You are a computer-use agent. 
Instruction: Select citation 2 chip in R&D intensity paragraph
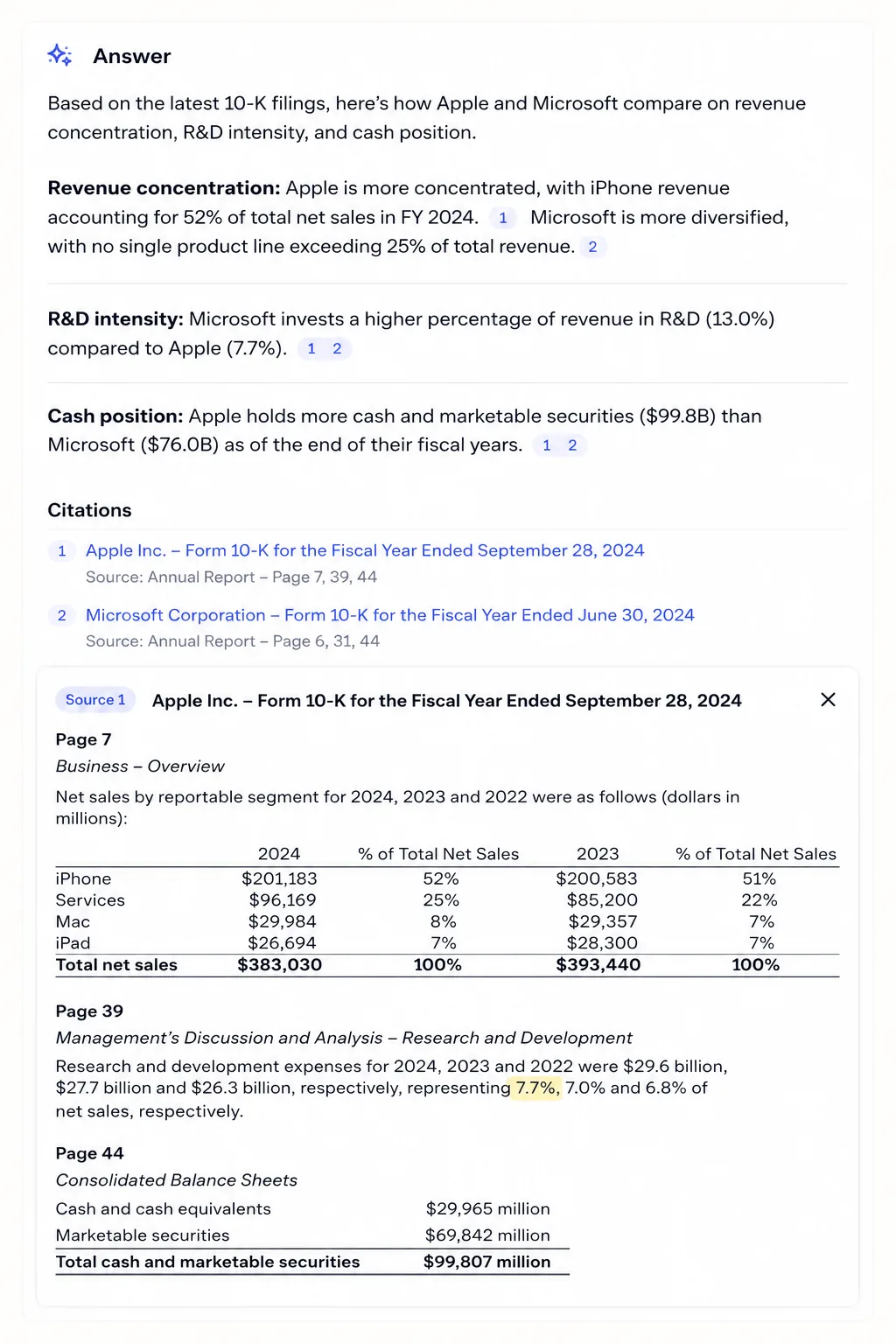click(337, 348)
